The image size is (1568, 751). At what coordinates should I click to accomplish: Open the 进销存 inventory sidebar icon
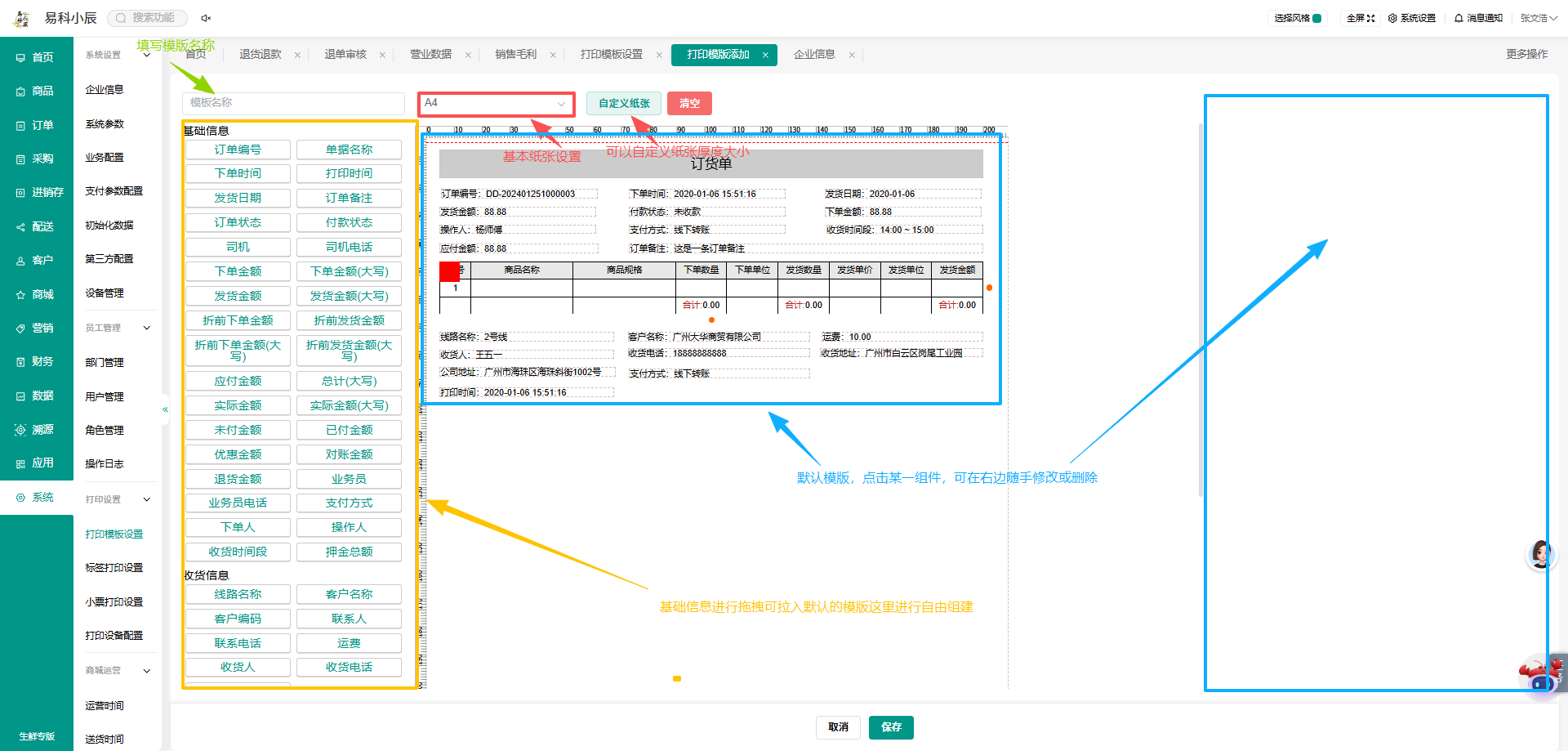click(20, 193)
